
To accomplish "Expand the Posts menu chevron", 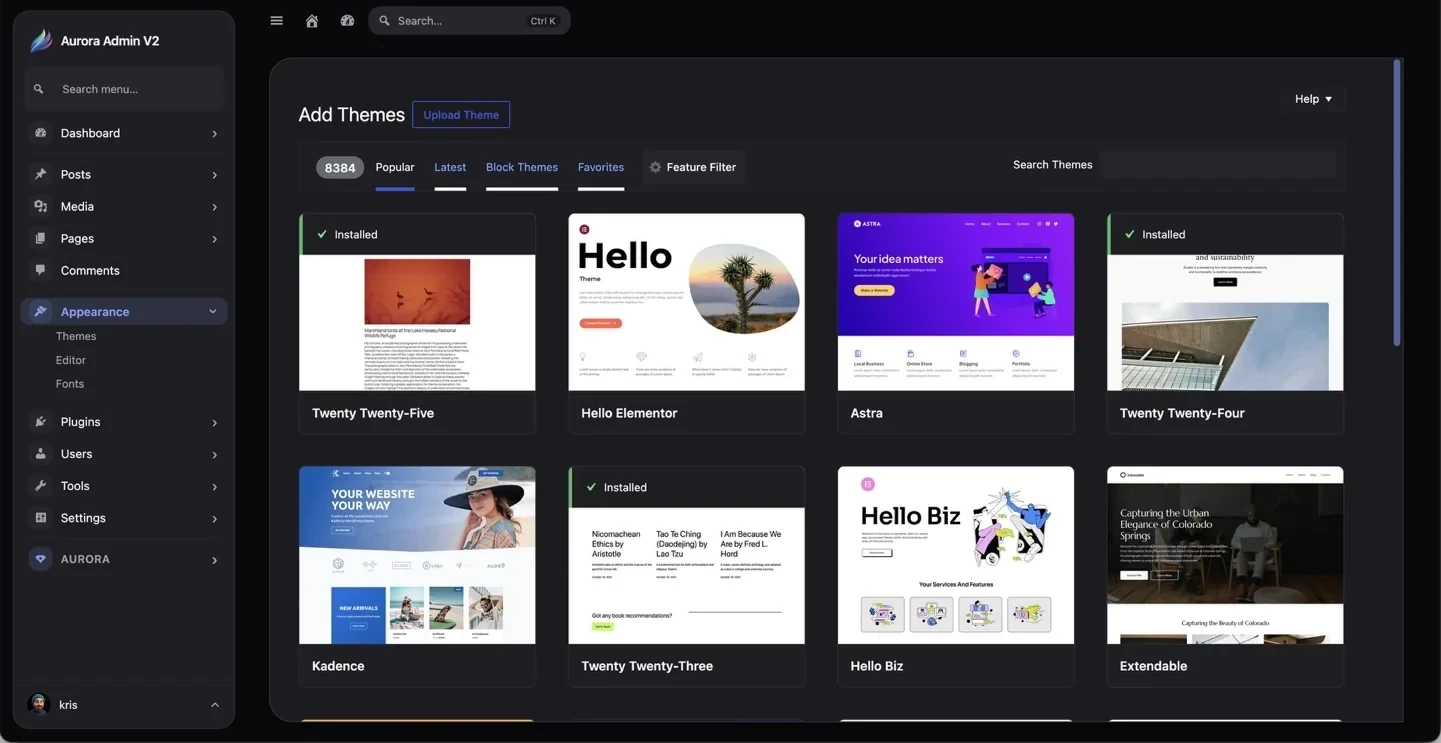I will click(214, 175).
